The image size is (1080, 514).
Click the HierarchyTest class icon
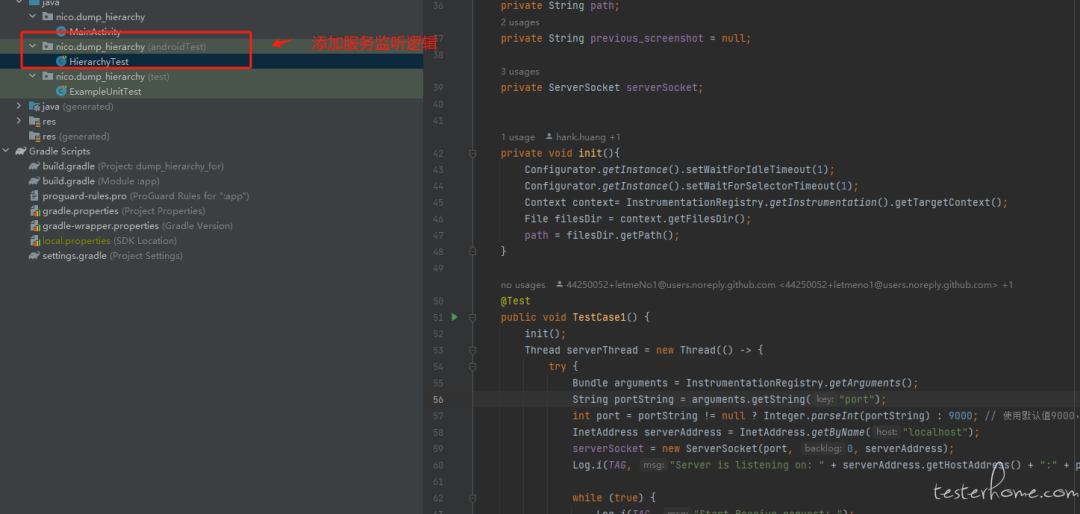tap(61, 62)
